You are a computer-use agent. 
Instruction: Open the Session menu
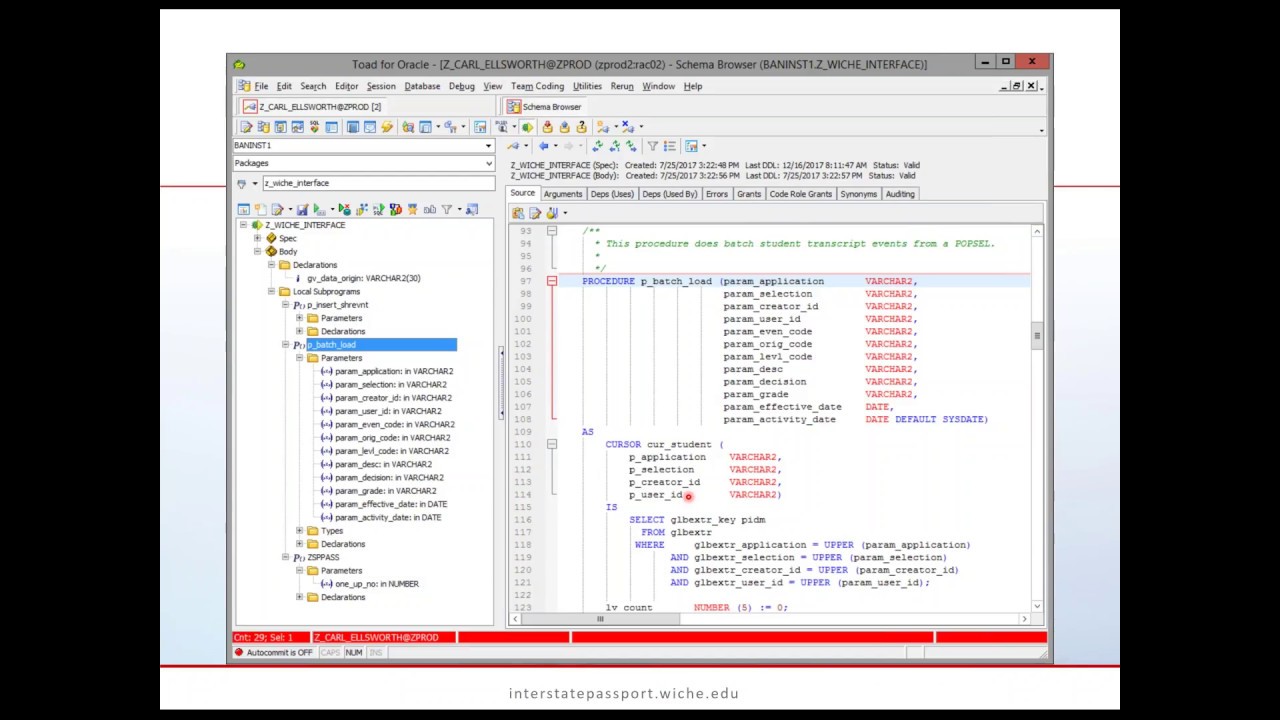click(x=381, y=87)
